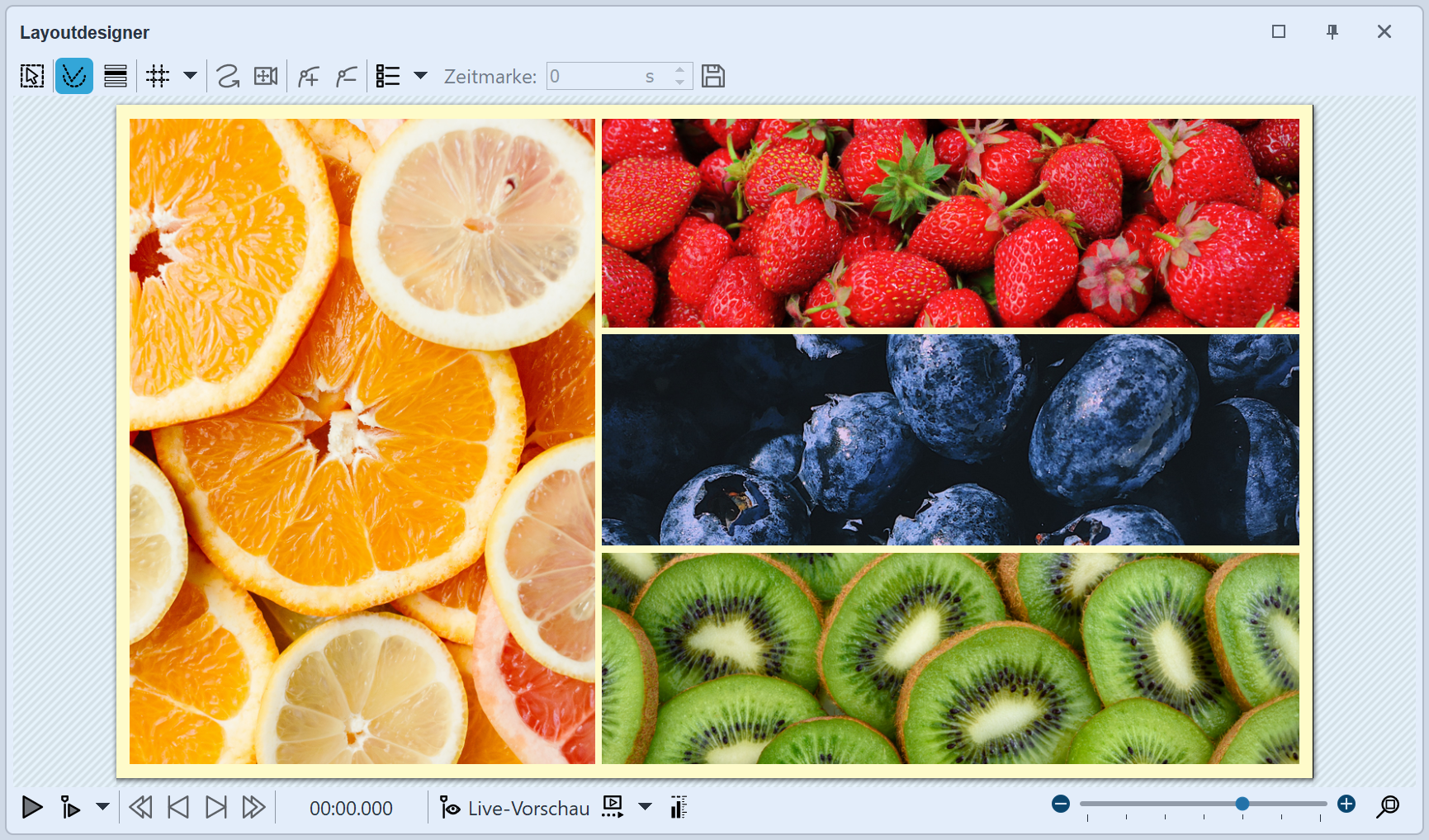The image size is (1429, 840).
Task: Click into the Zeitmarke input field
Action: point(594,77)
